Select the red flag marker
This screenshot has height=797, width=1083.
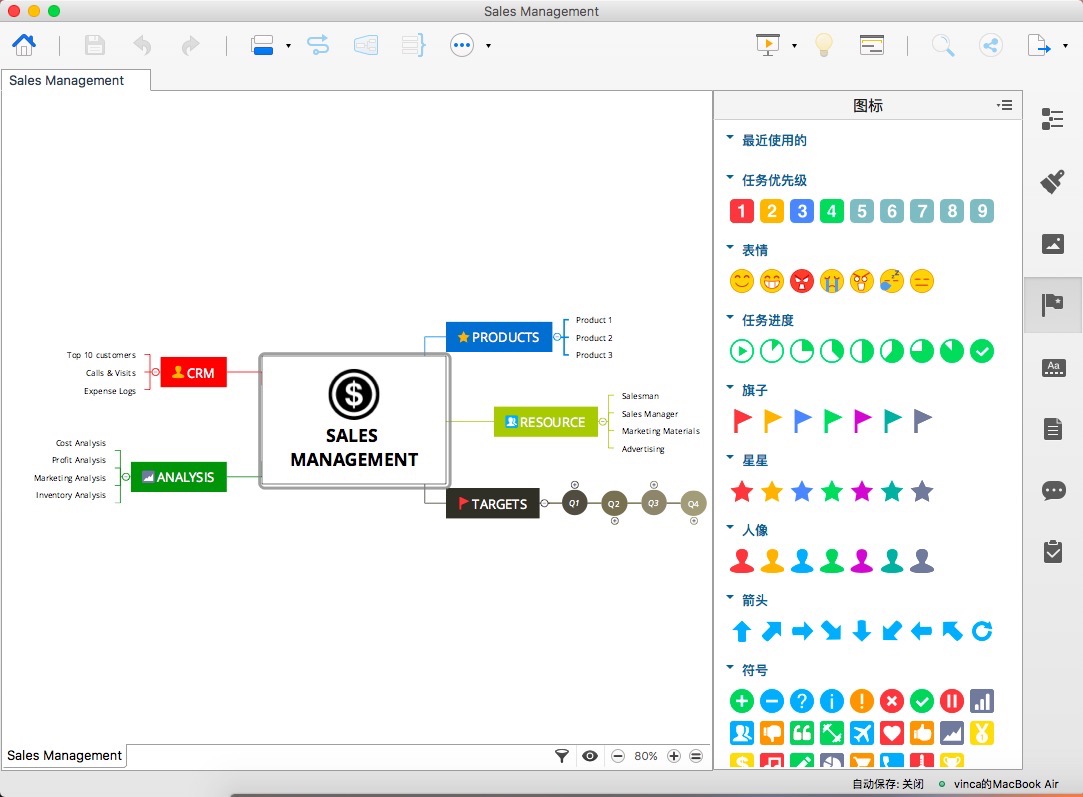(x=742, y=421)
